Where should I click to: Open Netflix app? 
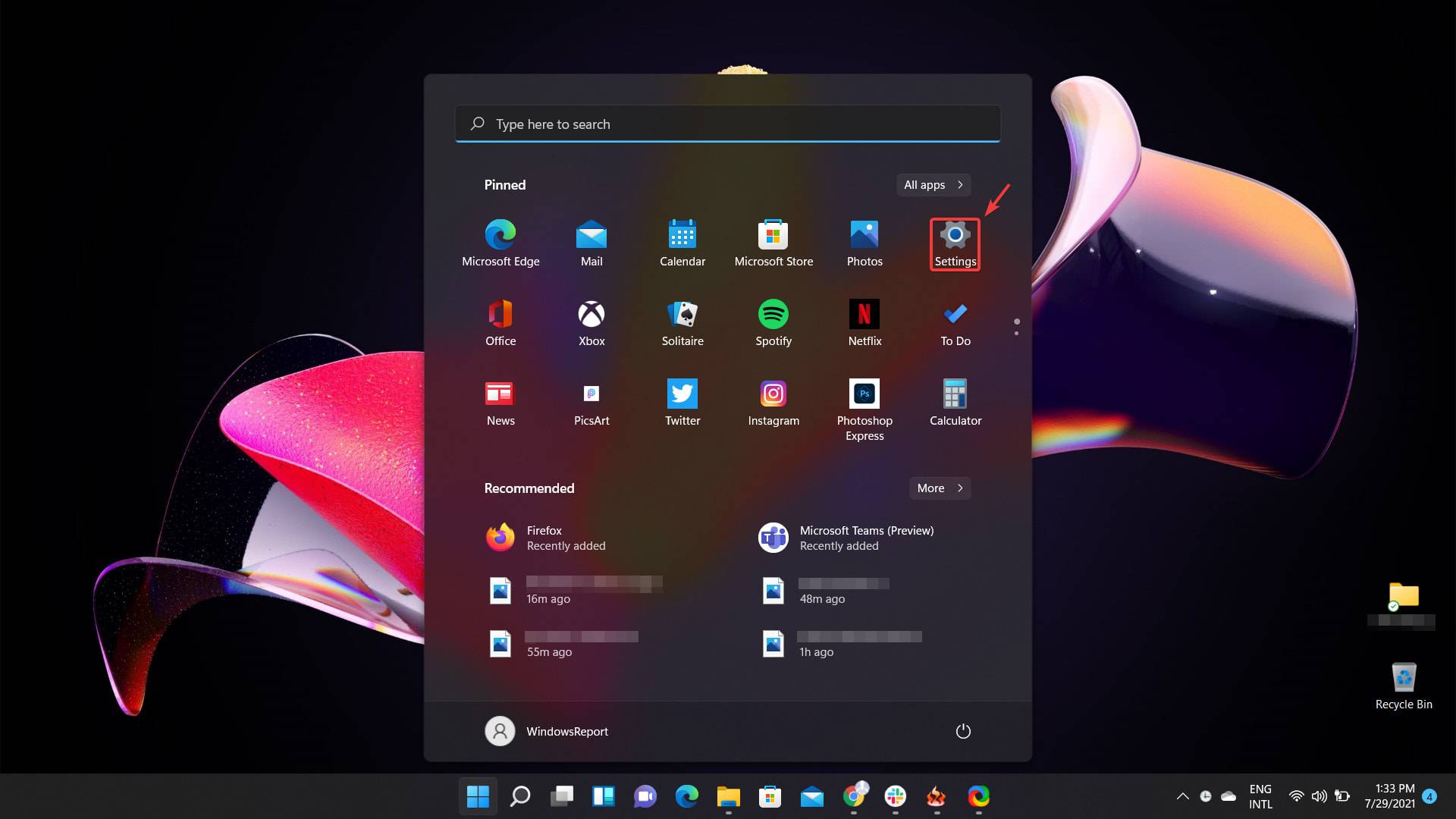tap(864, 314)
